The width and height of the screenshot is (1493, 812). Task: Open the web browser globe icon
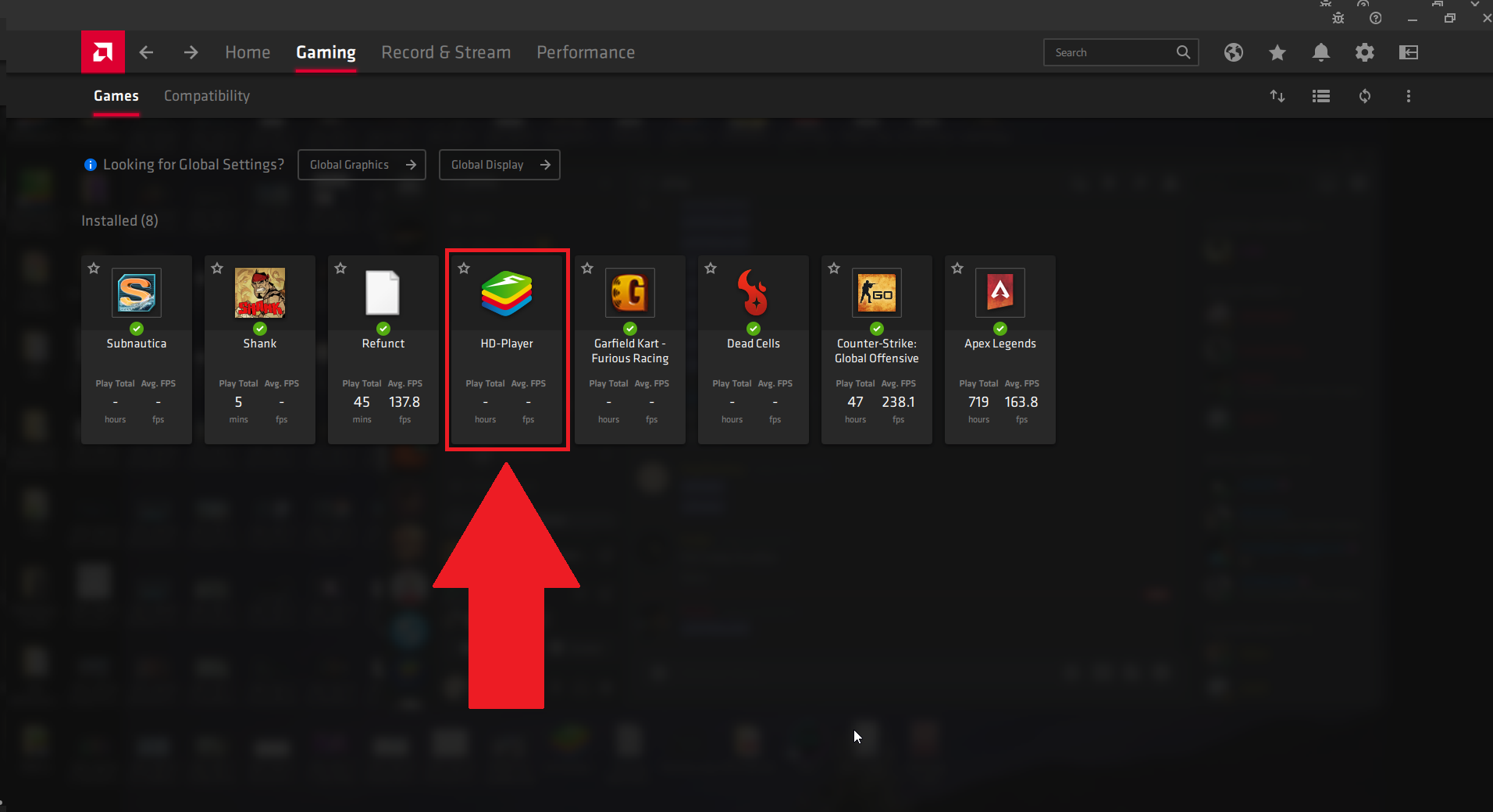pyautogui.click(x=1234, y=52)
